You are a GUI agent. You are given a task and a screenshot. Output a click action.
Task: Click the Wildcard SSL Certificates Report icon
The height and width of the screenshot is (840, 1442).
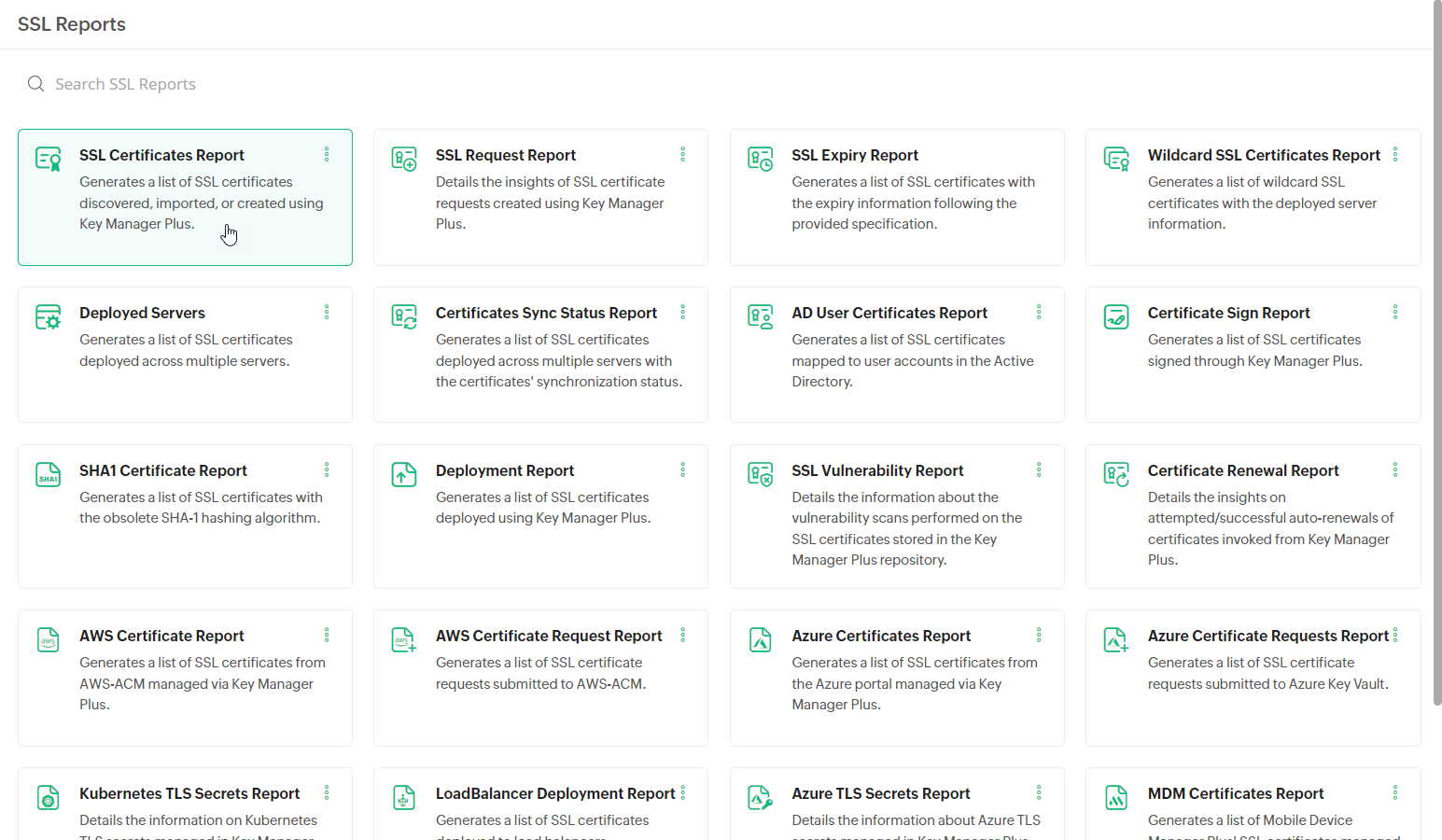tap(1116, 159)
